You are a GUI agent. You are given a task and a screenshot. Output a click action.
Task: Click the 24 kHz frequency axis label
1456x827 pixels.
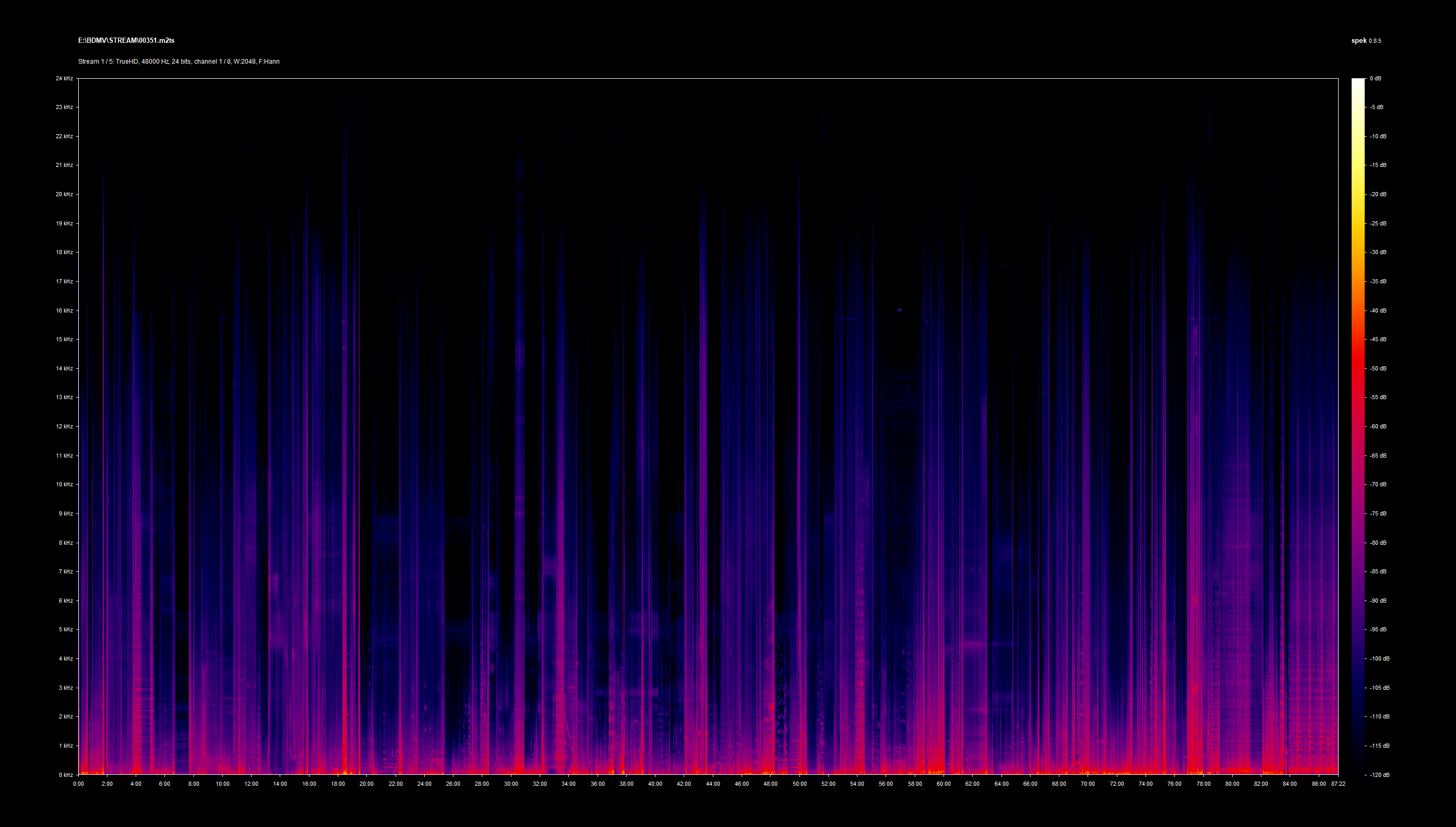[x=64, y=78]
